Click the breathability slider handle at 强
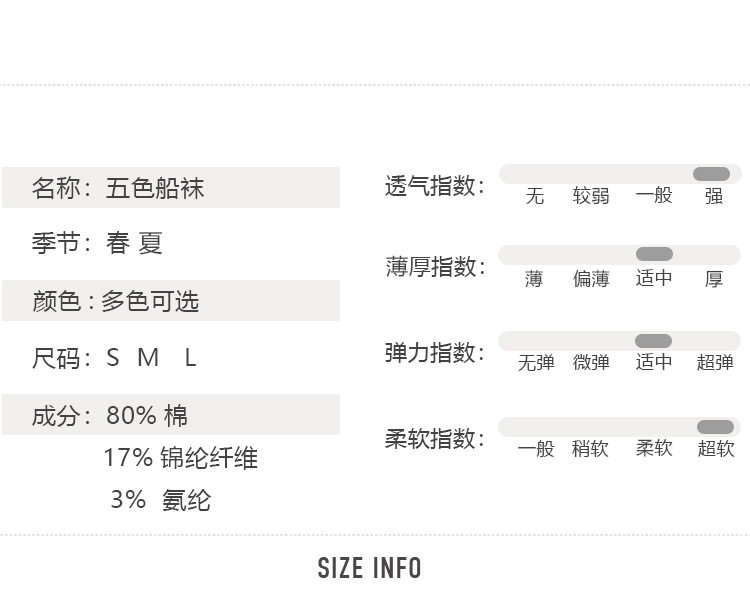The width and height of the screenshot is (750, 607). [x=711, y=174]
